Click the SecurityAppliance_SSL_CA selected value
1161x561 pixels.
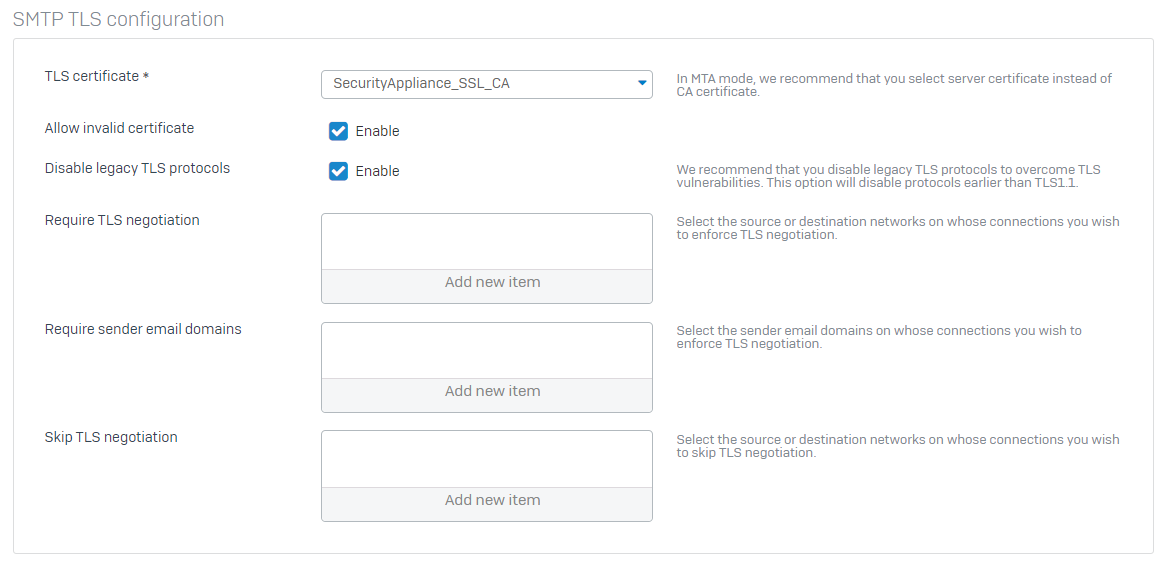[x=421, y=84]
